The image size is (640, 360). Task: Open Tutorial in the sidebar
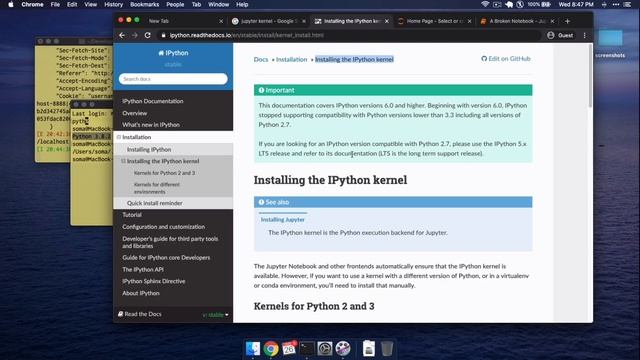click(132, 215)
